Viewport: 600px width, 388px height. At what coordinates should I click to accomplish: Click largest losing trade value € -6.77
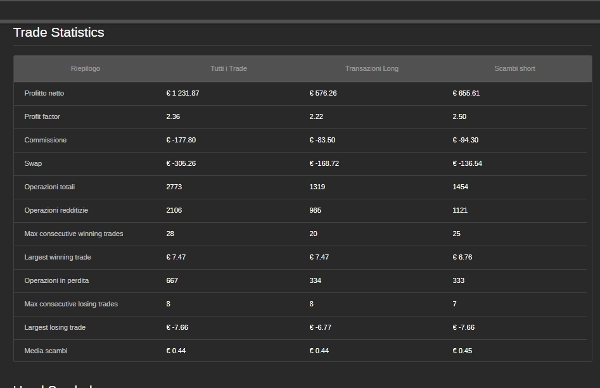coord(320,328)
